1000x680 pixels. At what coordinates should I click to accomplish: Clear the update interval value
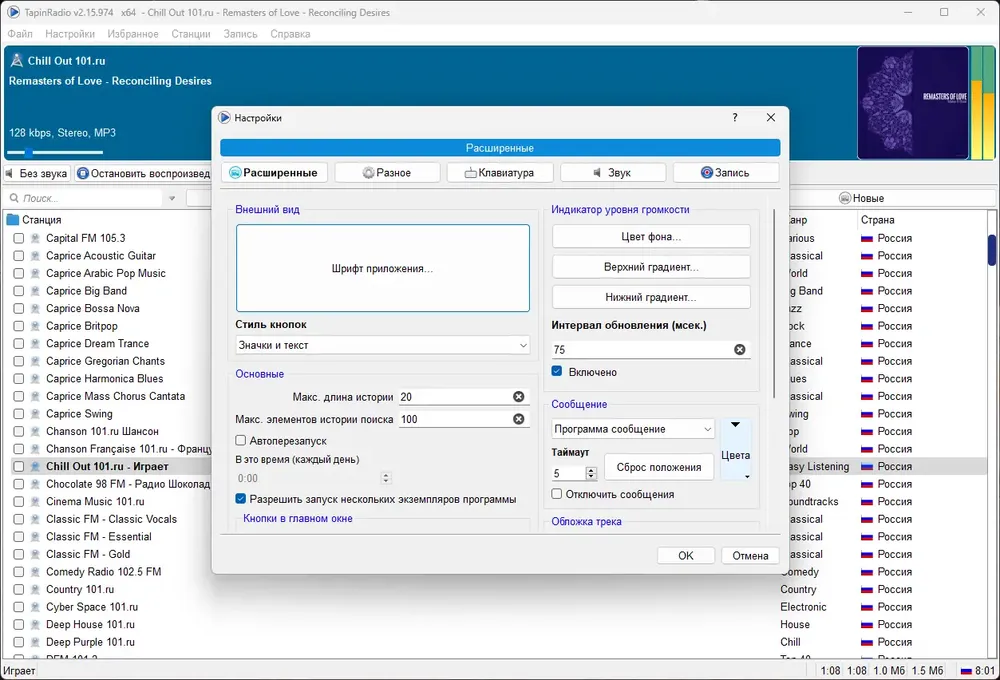(739, 350)
